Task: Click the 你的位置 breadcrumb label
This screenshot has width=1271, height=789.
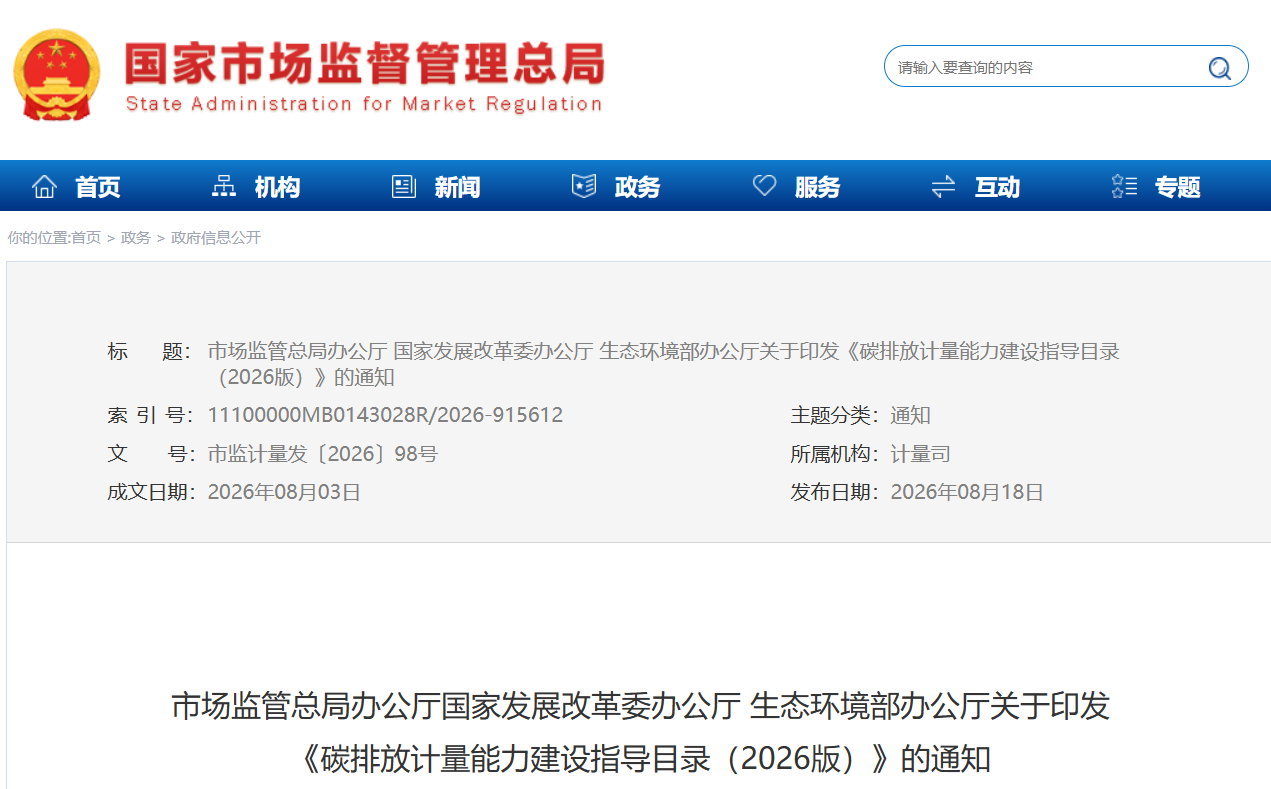Action: click(x=38, y=238)
